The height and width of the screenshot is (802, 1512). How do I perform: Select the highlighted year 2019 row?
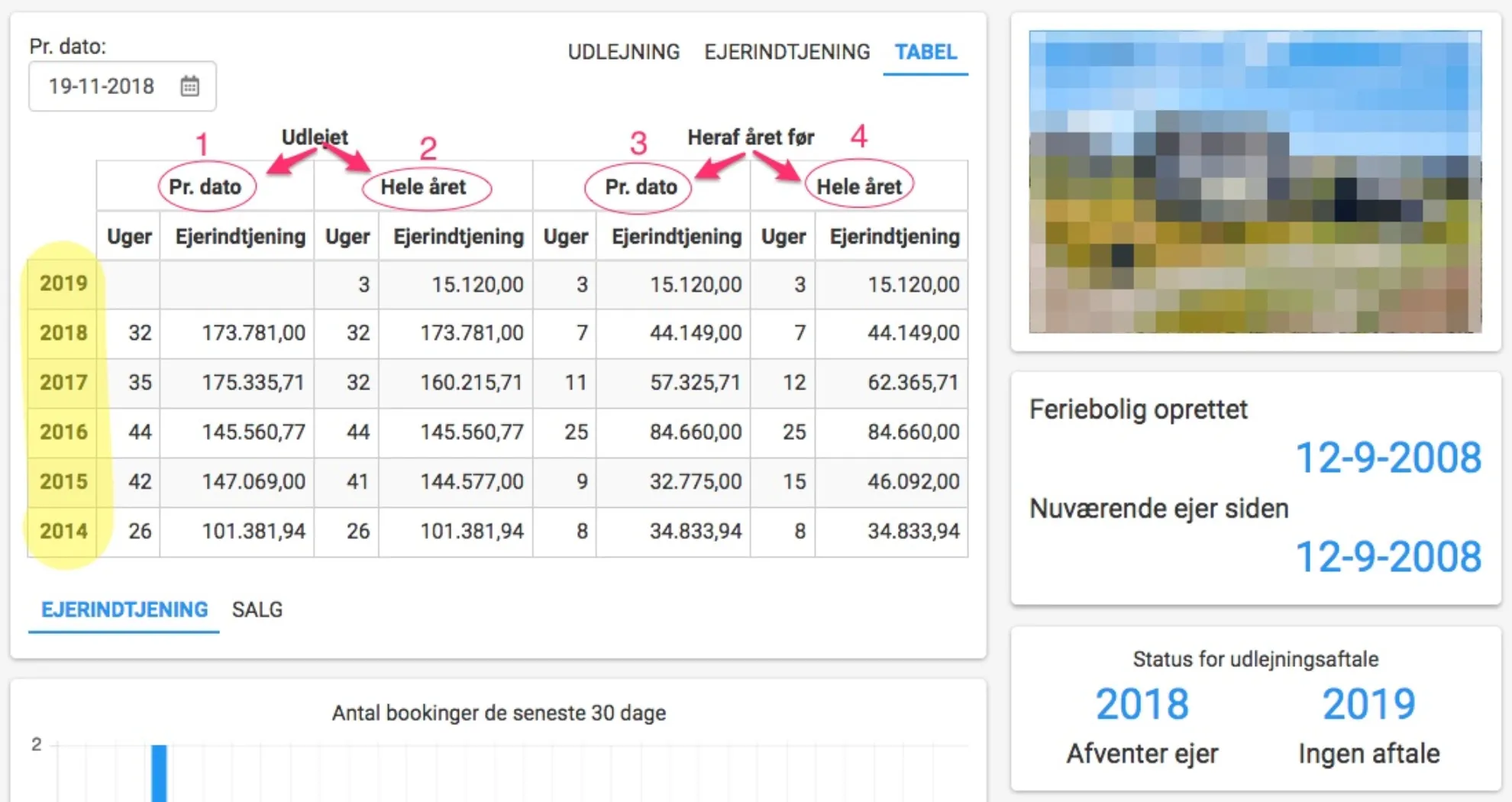click(x=63, y=283)
